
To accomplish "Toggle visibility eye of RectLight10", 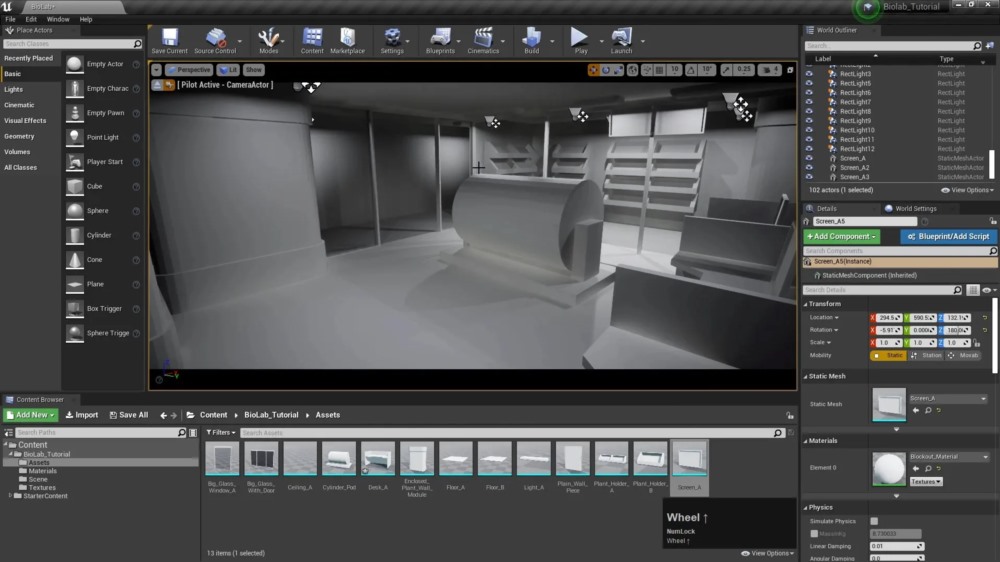I will [x=809, y=130].
